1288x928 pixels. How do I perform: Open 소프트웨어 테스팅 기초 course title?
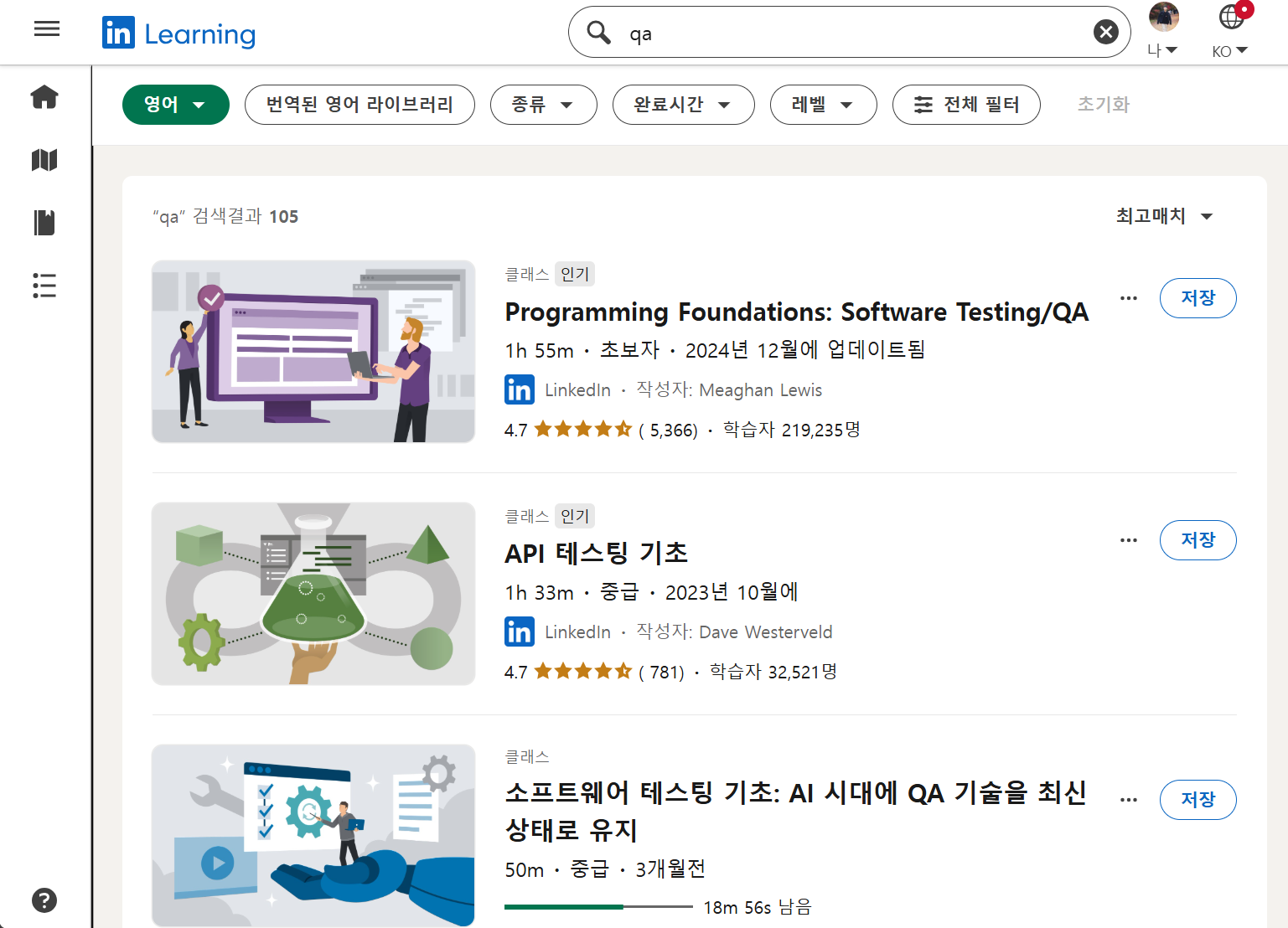[796, 811]
